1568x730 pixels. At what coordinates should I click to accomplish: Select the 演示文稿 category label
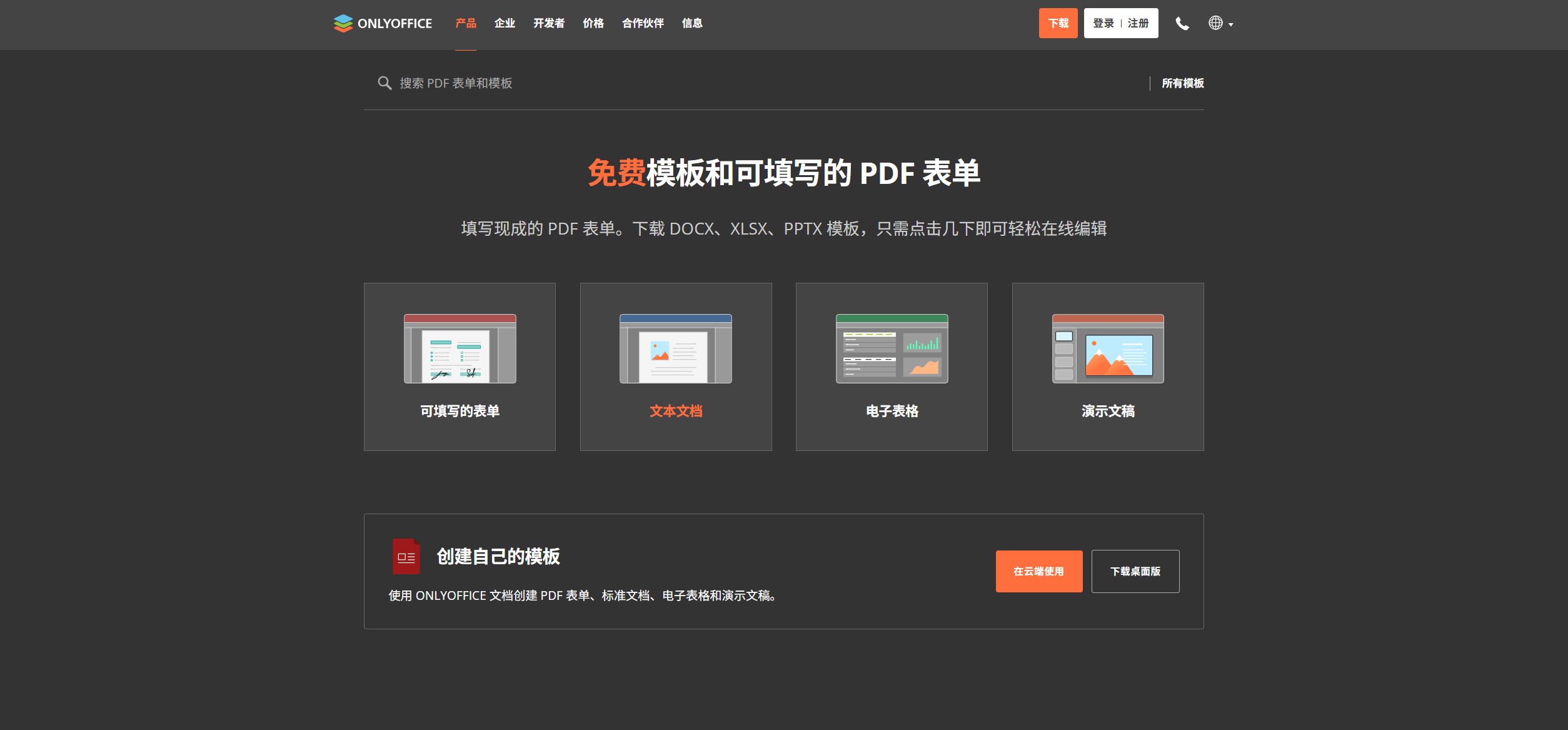pos(1108,411)
